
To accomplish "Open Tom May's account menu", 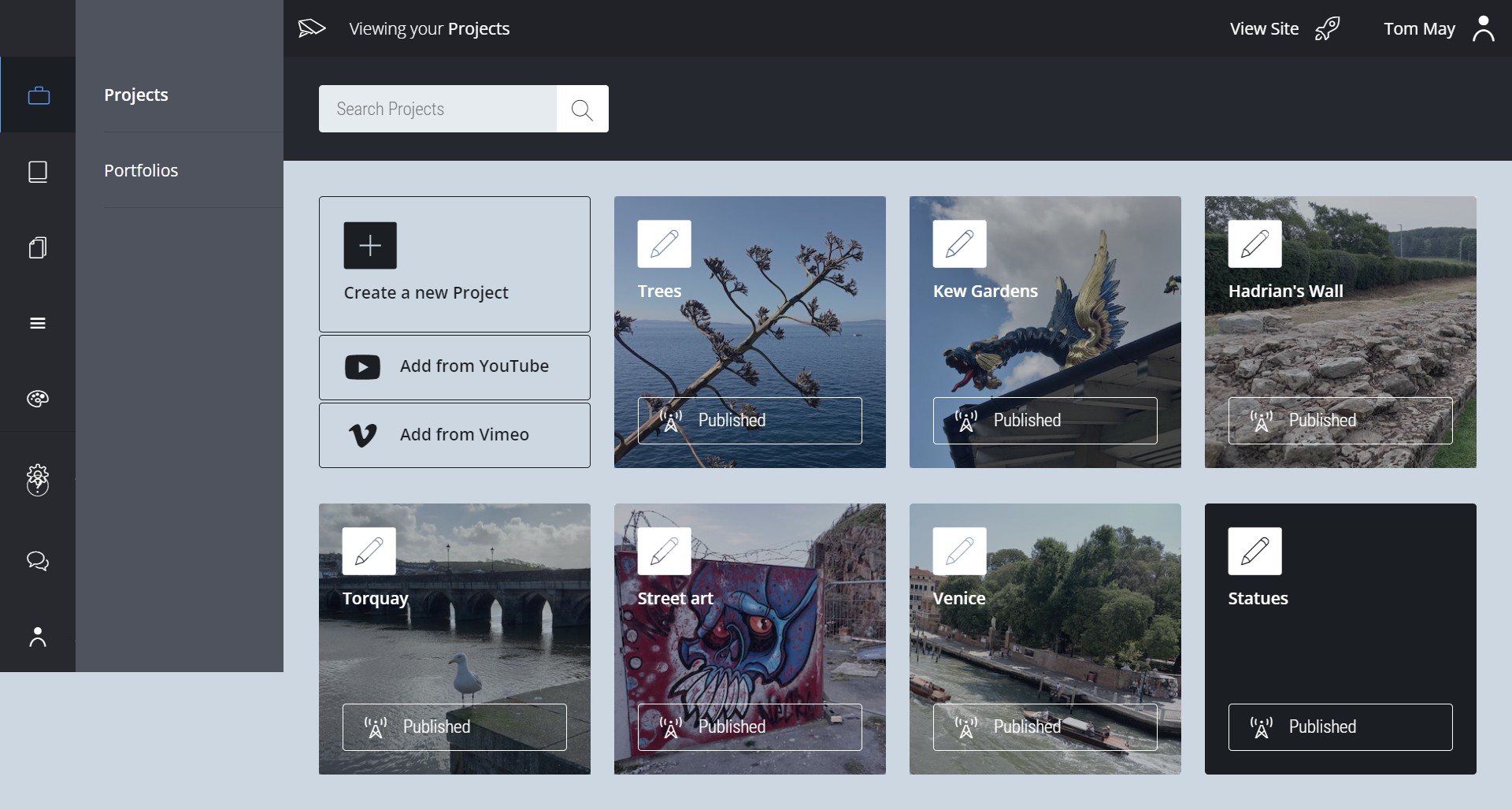I will tap(1418, 28).
